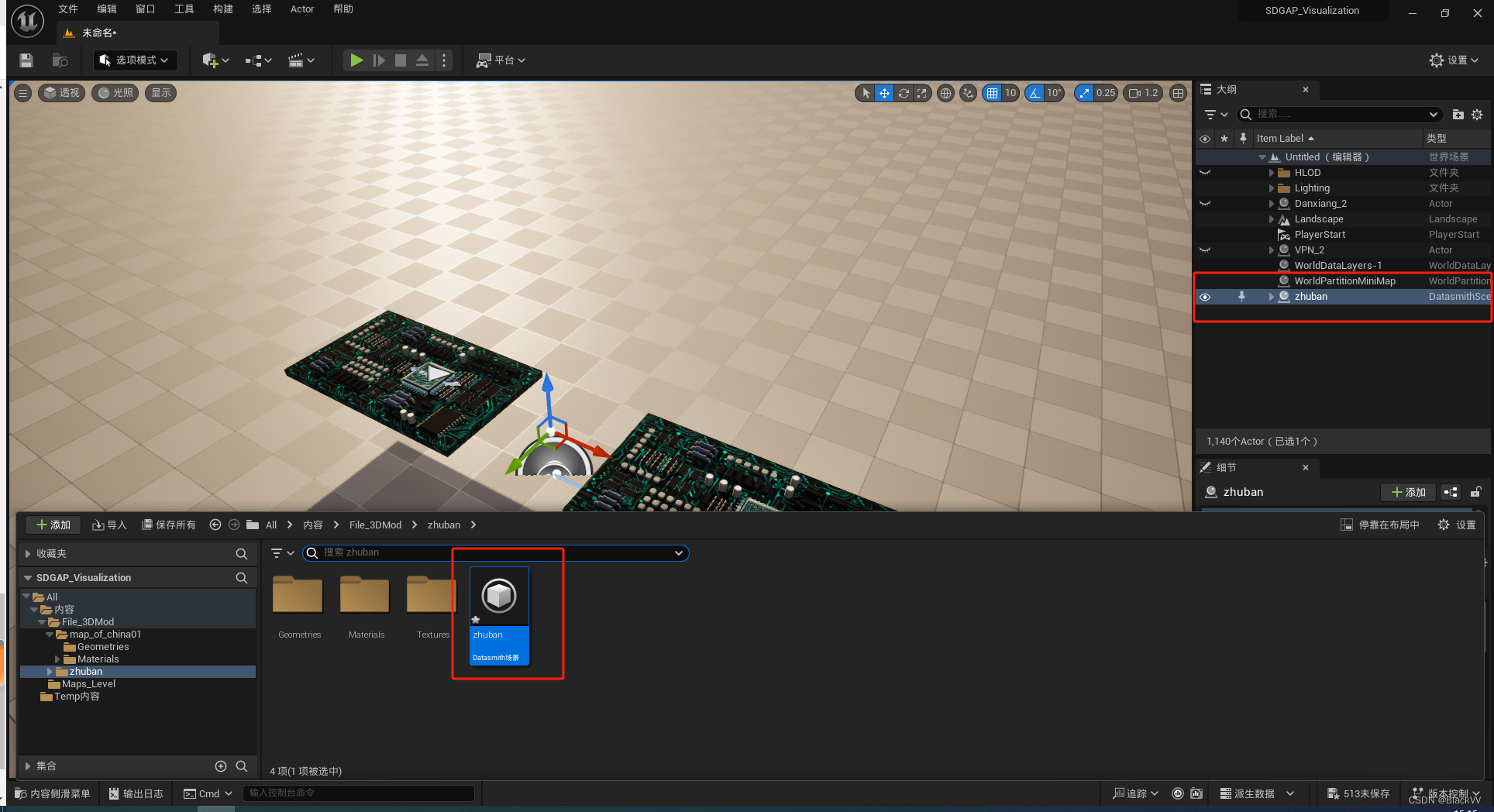Toggle rotation angle snapping
This screenshot has height=812, width=1494.
(x=1036, y=93)
